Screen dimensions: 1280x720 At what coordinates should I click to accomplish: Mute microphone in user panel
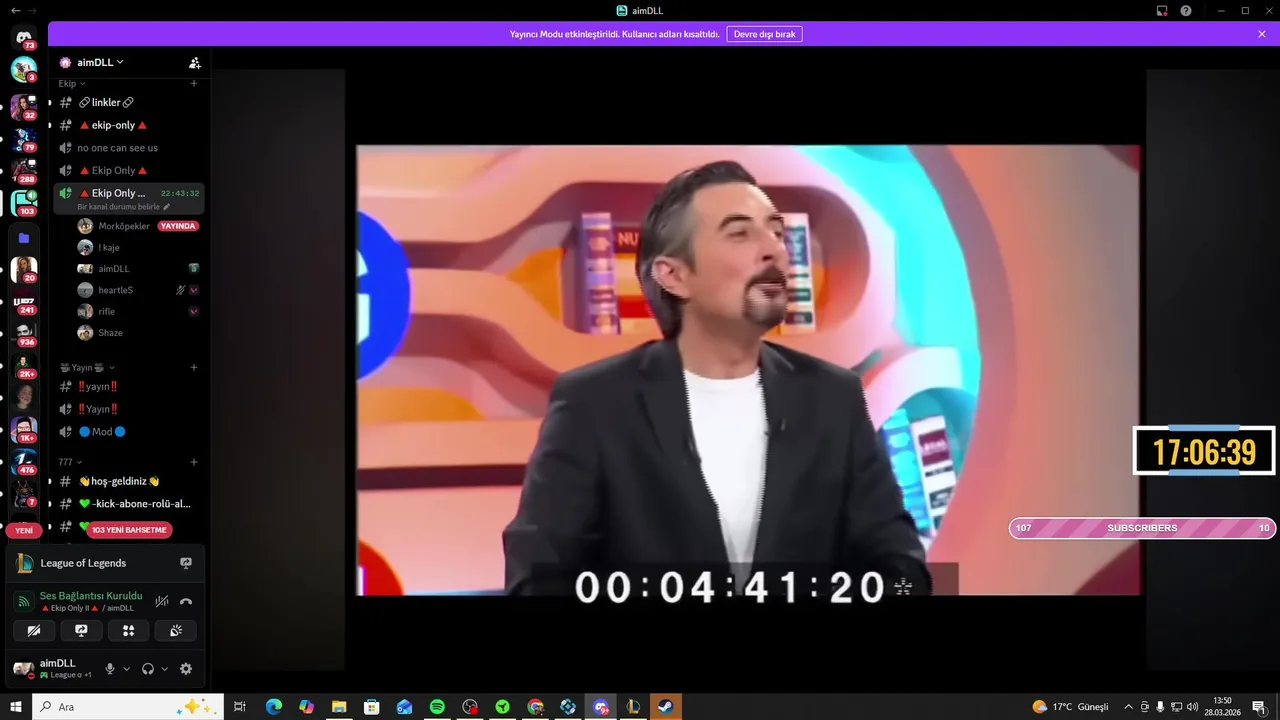tap(110, 669)
